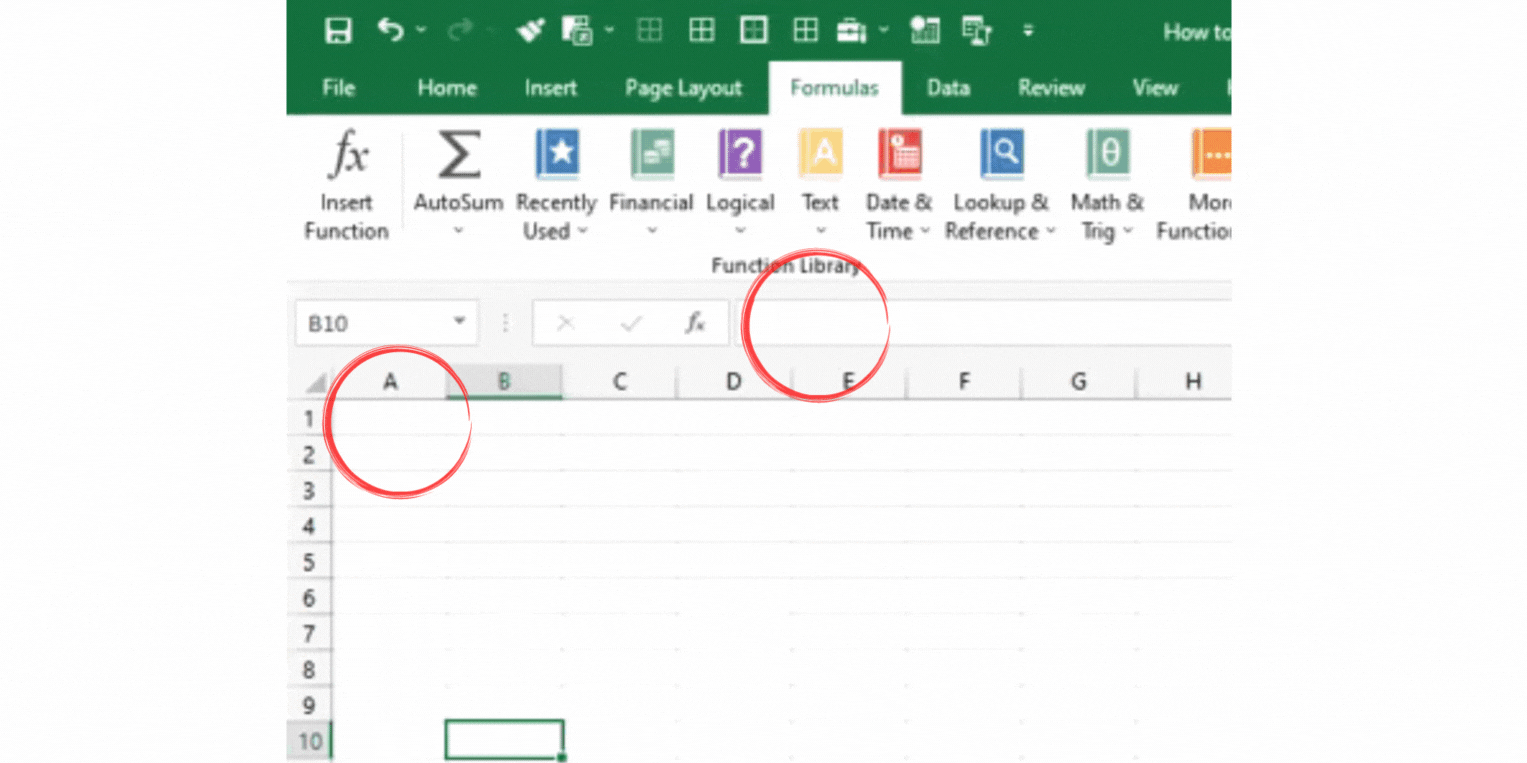
Task: Select column A header
Action: (x=390, y=381)
